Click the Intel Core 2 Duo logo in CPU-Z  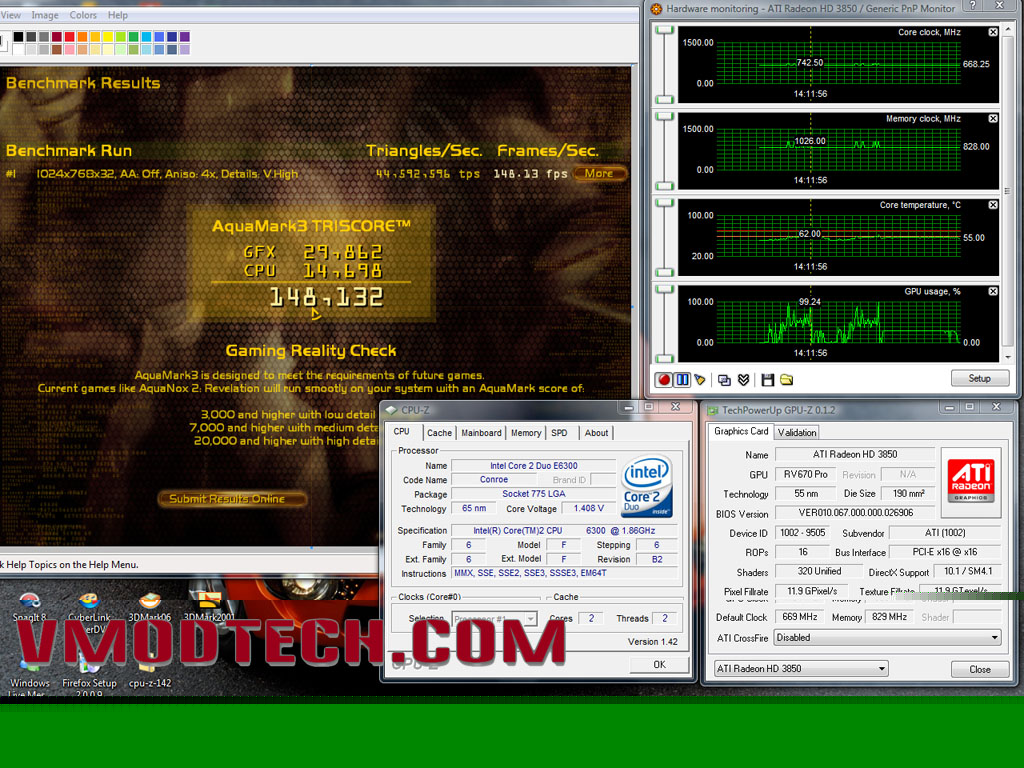(647, 486)
